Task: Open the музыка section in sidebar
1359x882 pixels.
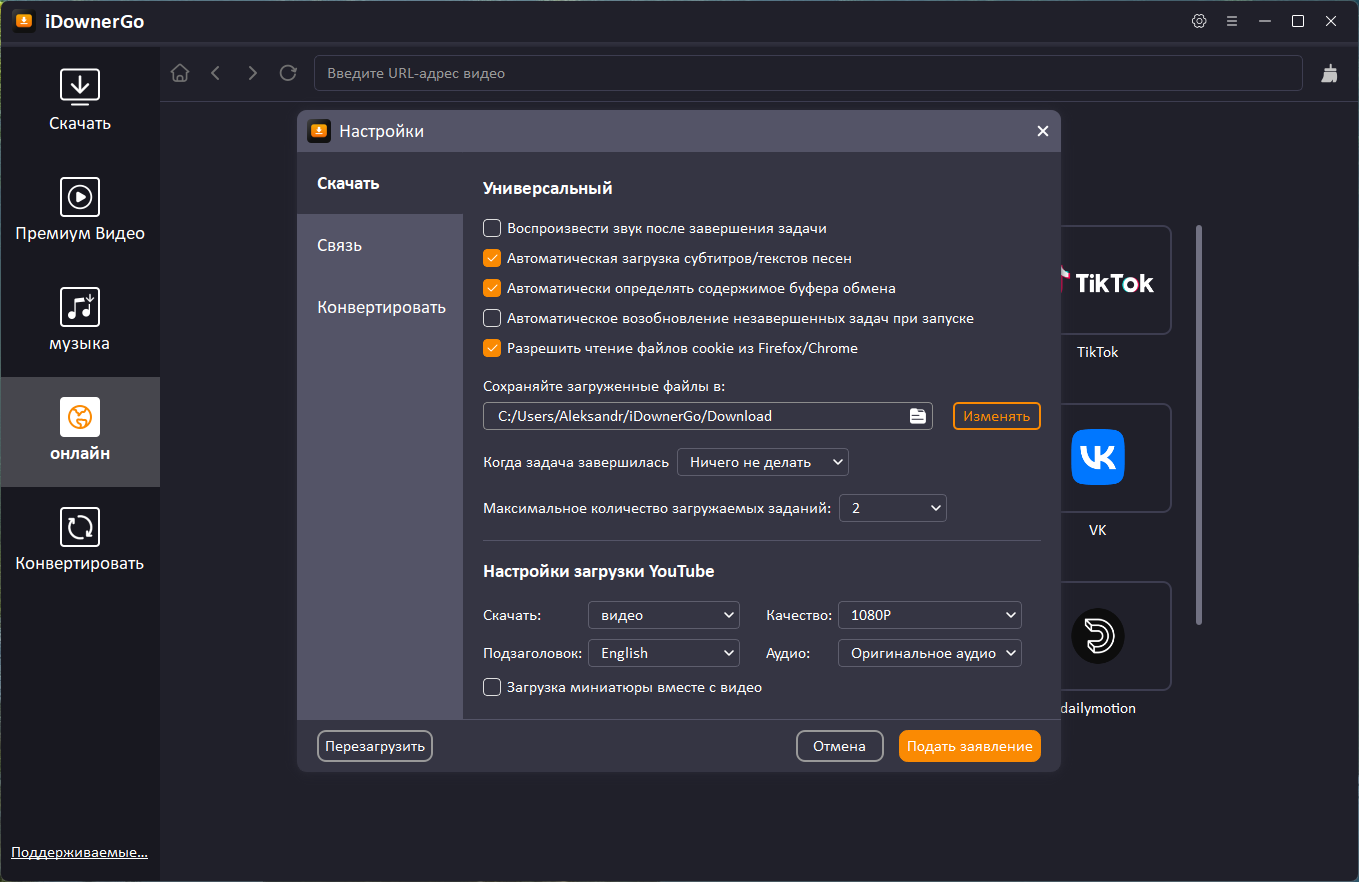Action: point(80,320)
